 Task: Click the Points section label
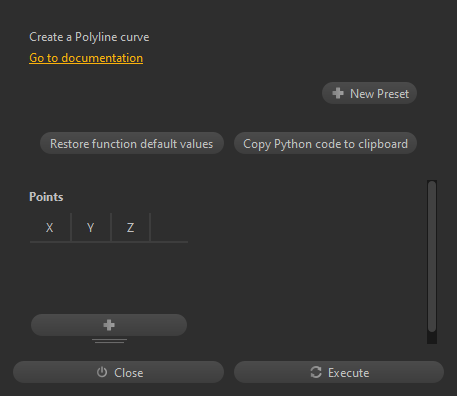point(46,197)
